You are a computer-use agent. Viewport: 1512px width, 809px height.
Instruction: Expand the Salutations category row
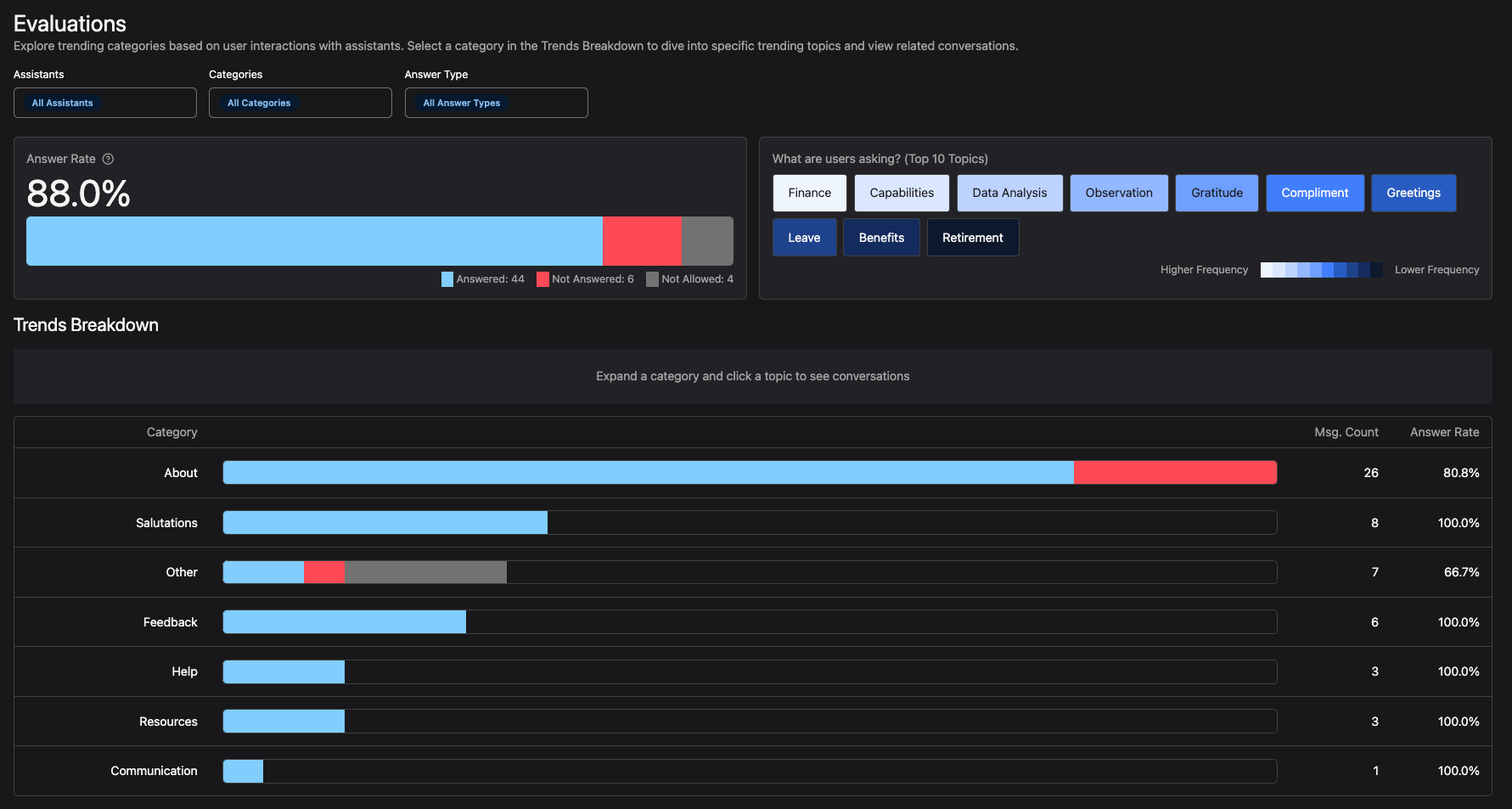[x=166, y=523]
